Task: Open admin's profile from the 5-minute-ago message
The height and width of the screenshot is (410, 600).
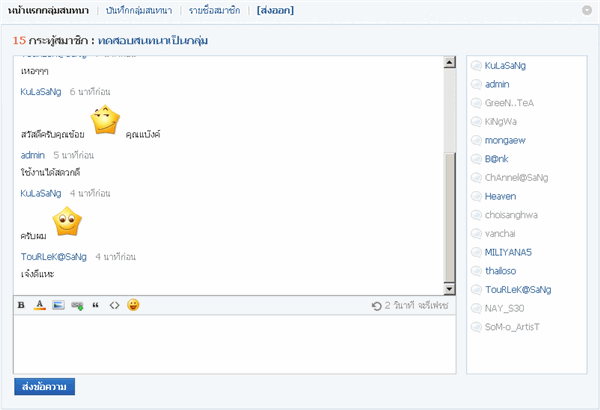Action: pos(33,155)
